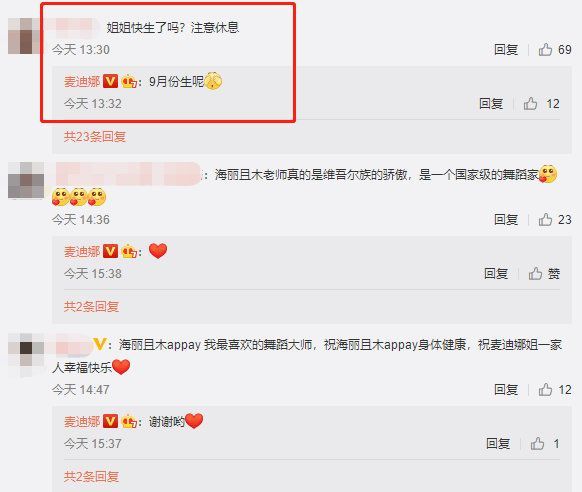Like the comment posted at 14:47

pos(545,389)
